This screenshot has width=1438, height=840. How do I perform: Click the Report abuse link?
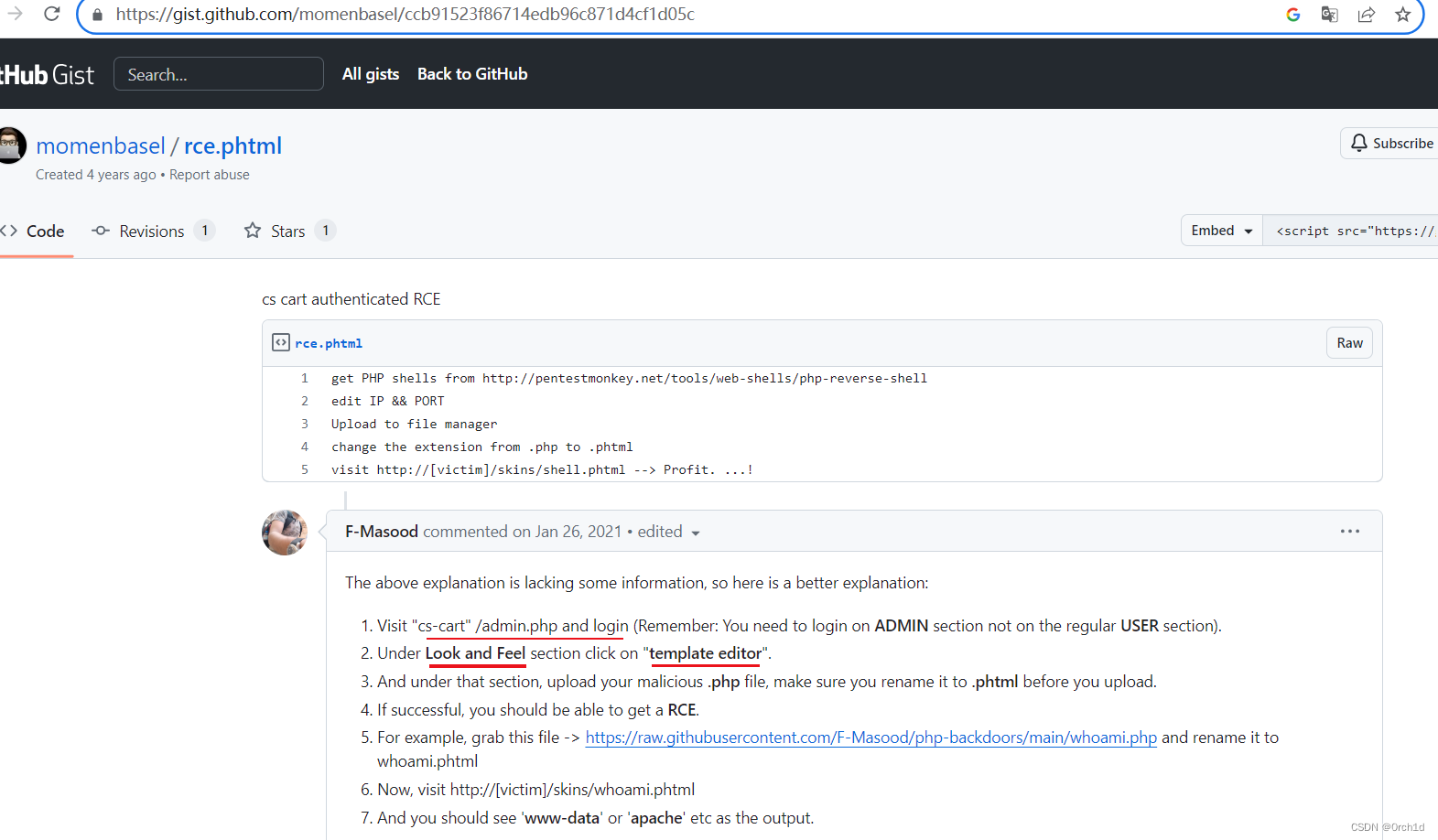[x=209, y=175]
